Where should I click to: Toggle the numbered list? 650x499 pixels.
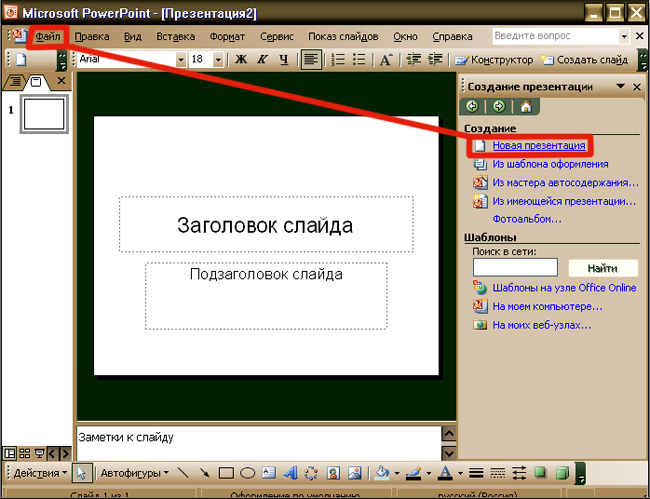pos(338,60)
